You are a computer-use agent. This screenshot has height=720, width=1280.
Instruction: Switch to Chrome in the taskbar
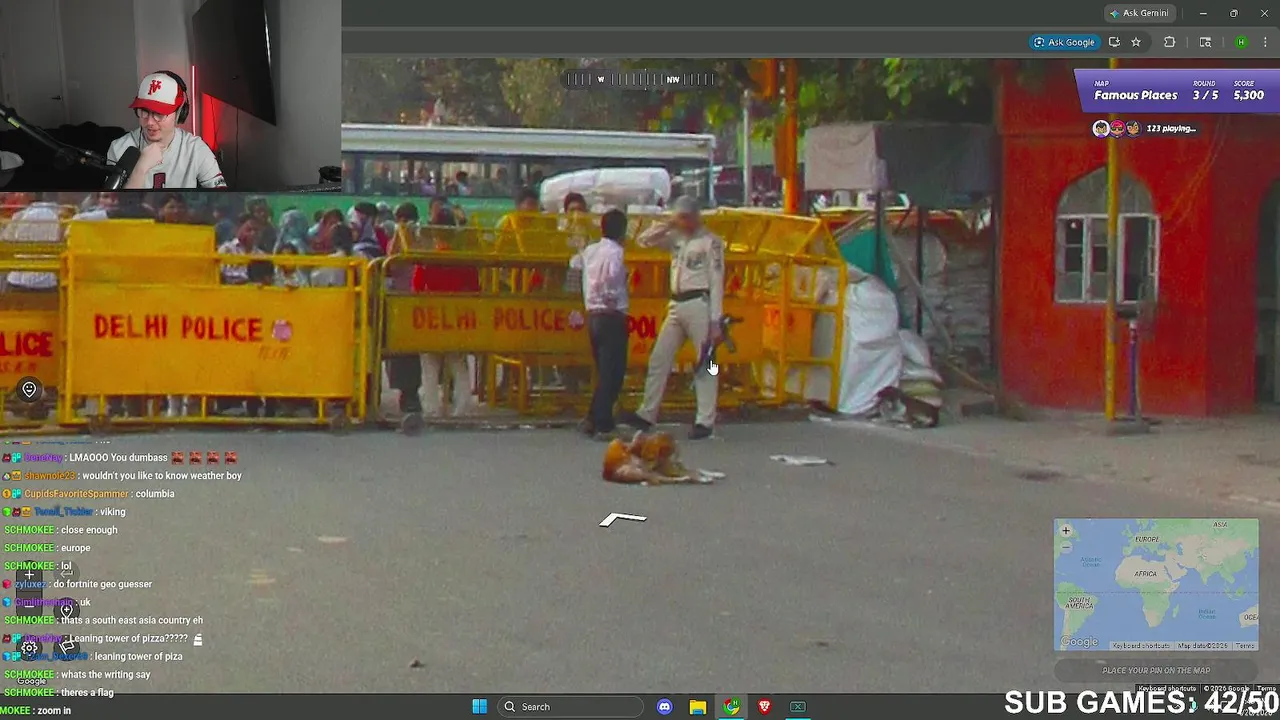coord(732,707)
